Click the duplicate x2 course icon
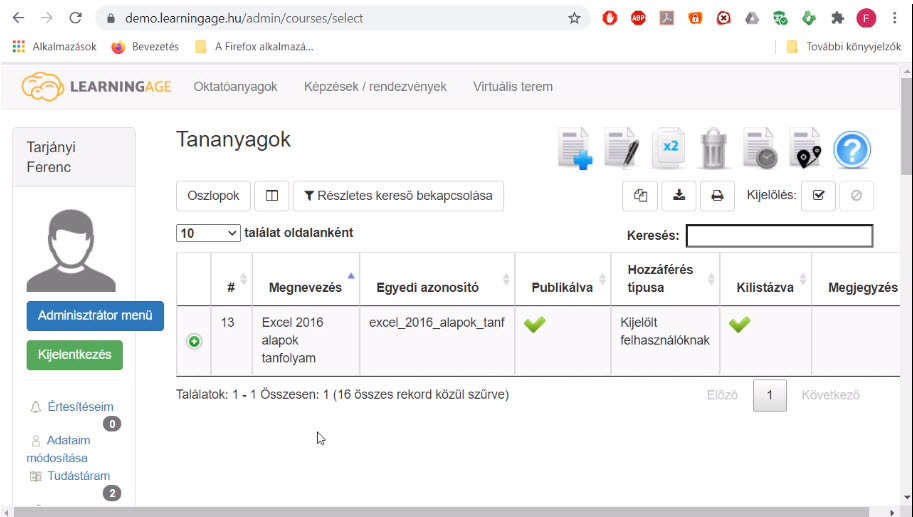 tap(668, 149)
